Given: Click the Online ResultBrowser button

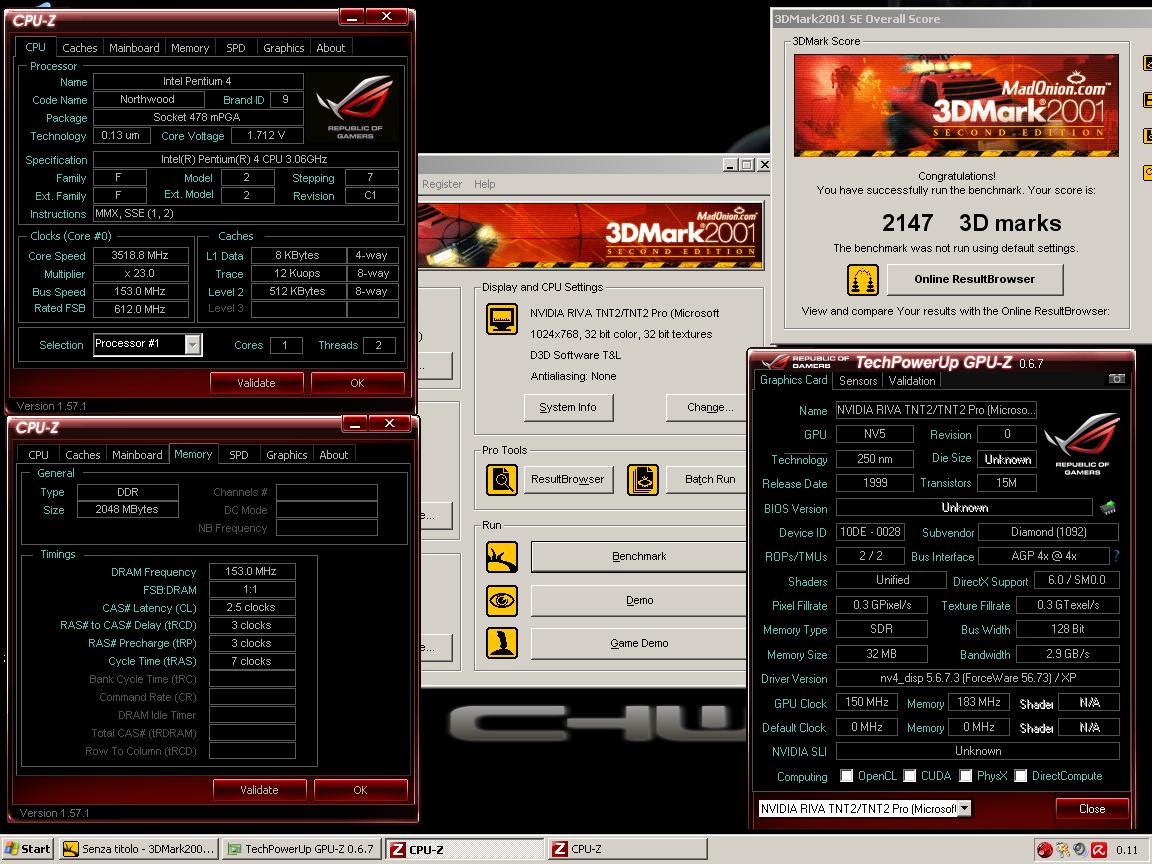Looking at the screenshot, I should pos(975,279).
